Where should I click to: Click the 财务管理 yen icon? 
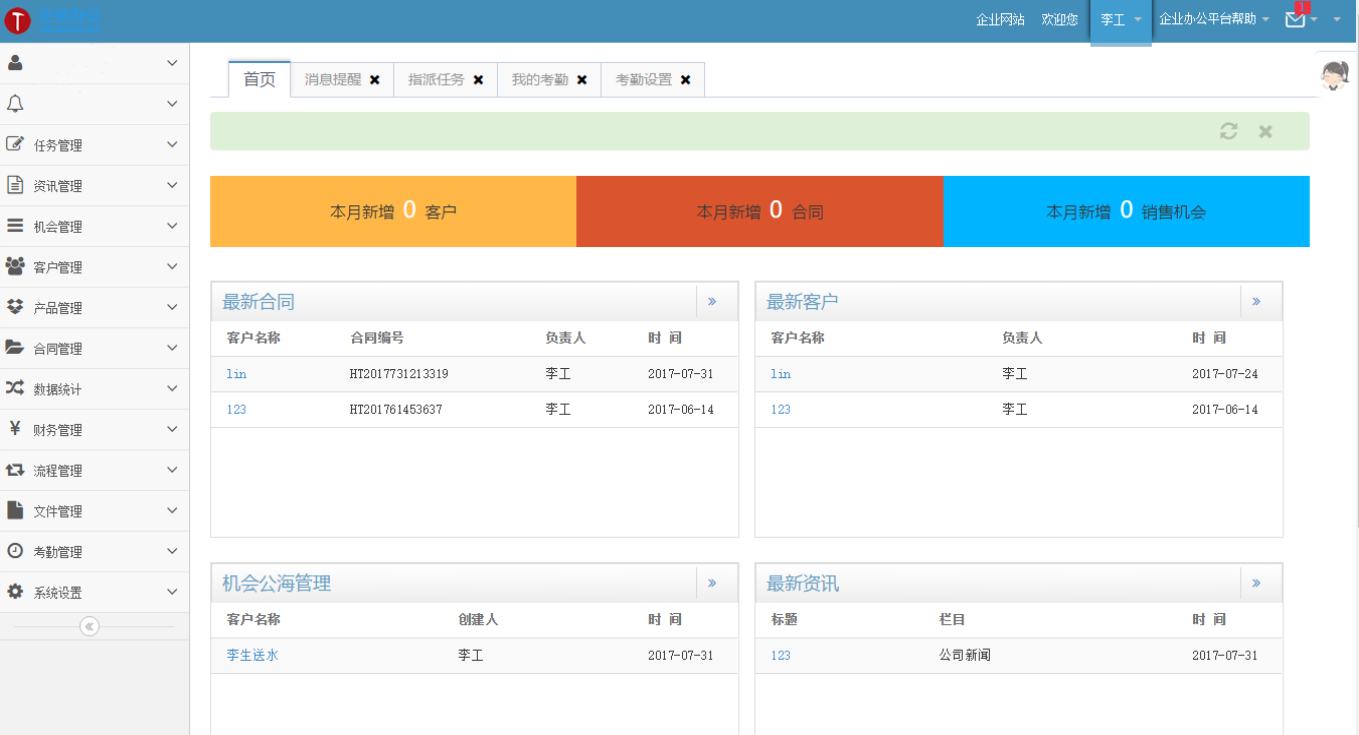[15, 429]
